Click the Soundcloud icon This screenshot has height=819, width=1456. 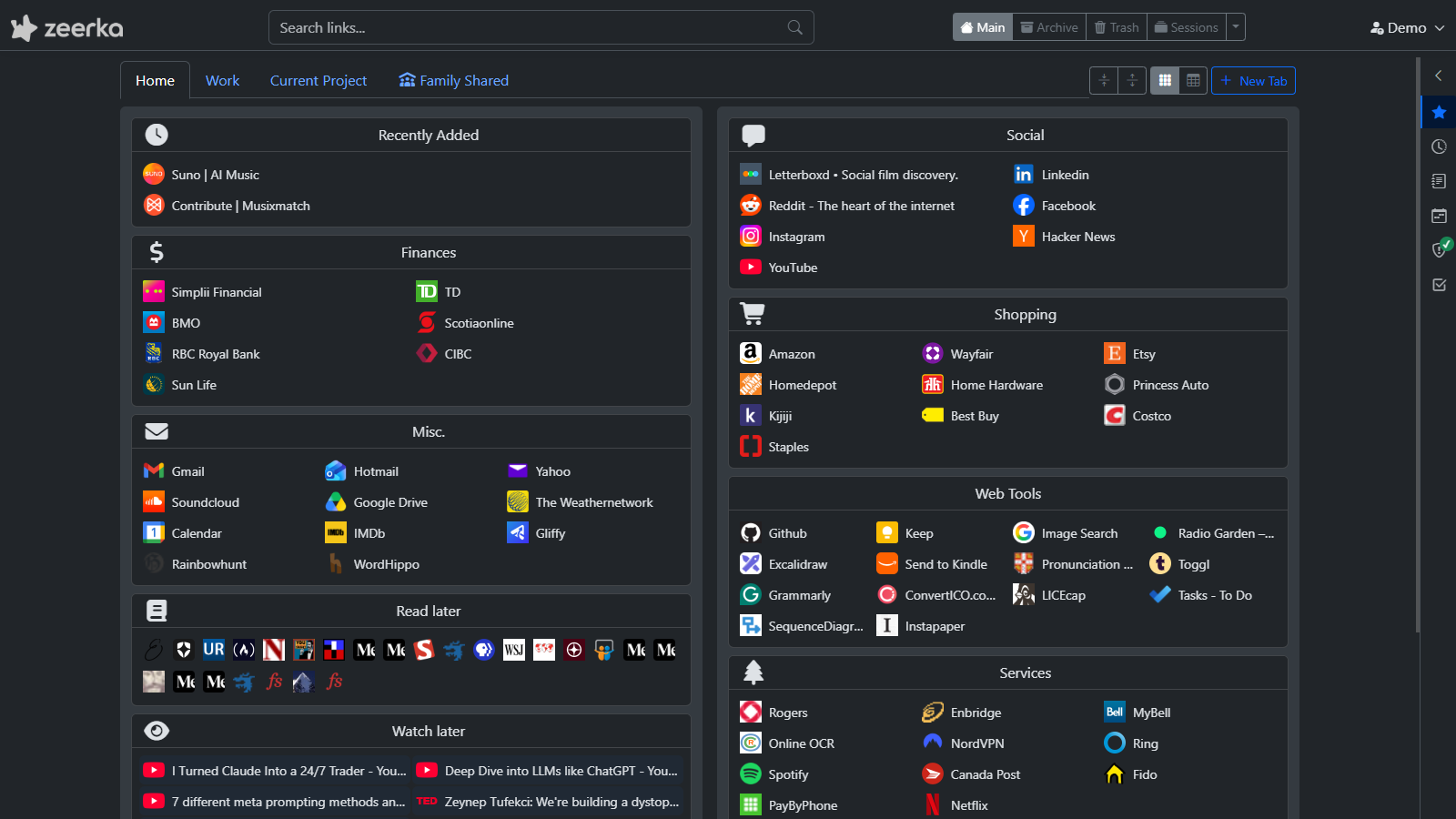(x=154, y=501)
